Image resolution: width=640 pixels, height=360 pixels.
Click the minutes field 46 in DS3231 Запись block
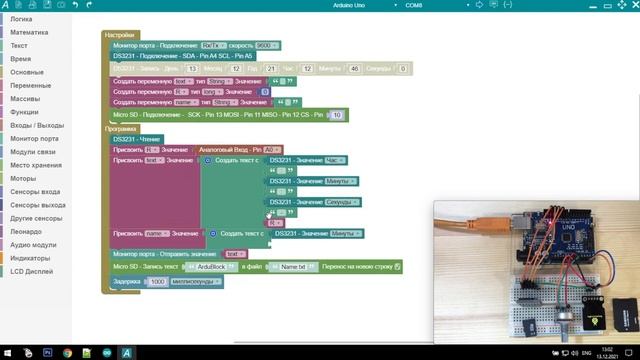click(x=354, y=69)
